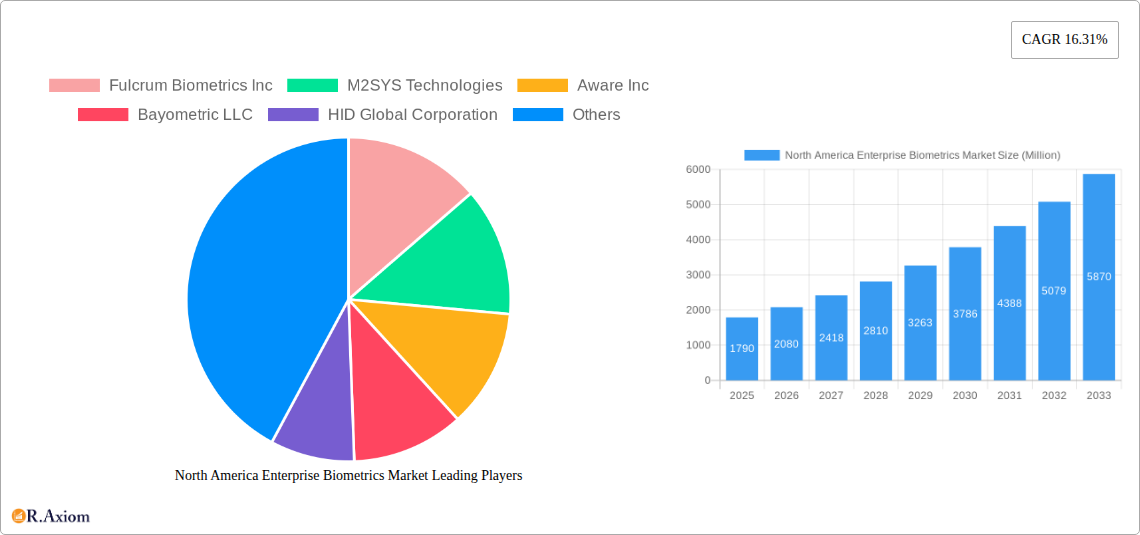Click the 5000 y-axis label

click(x=698, y=204)
